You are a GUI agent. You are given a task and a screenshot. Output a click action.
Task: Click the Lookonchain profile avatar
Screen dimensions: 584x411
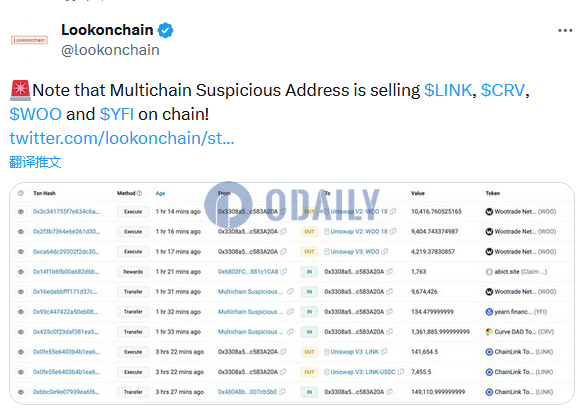[29, 40]
